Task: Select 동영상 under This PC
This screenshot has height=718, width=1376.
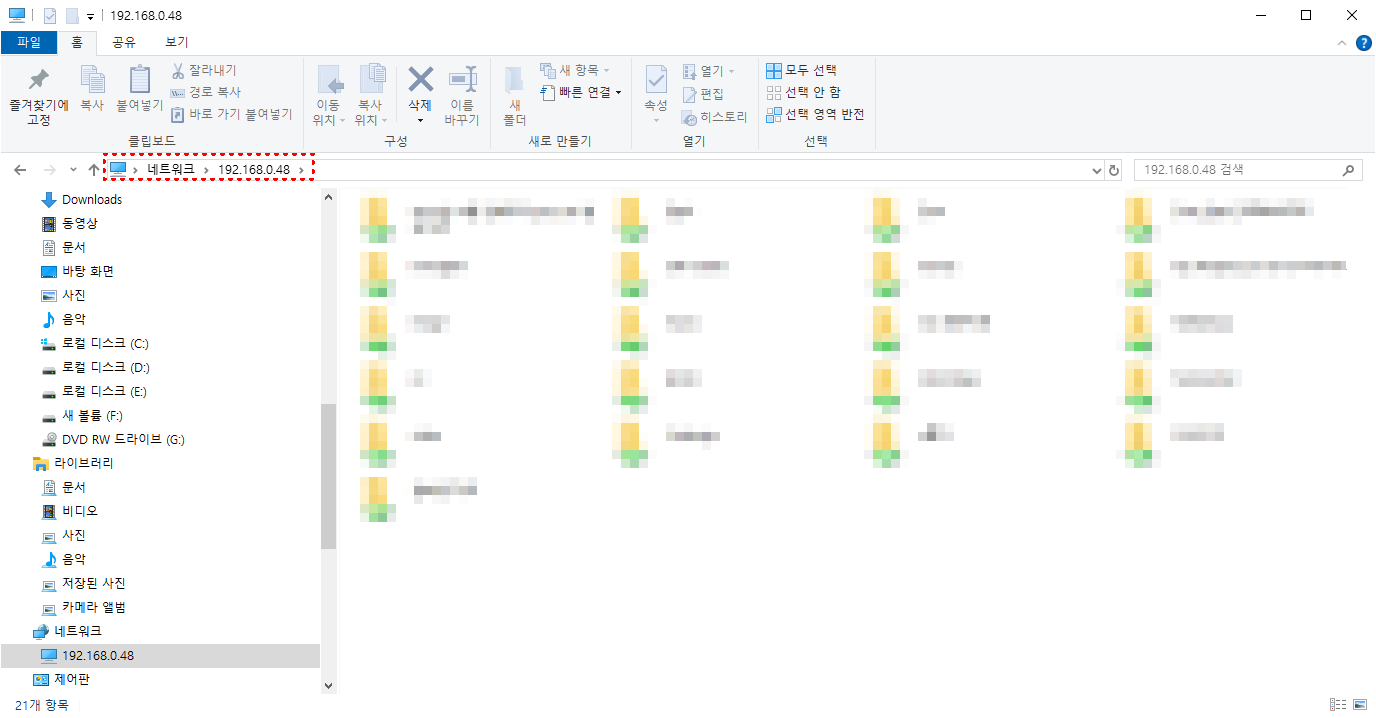Action: tap(80, 223)
